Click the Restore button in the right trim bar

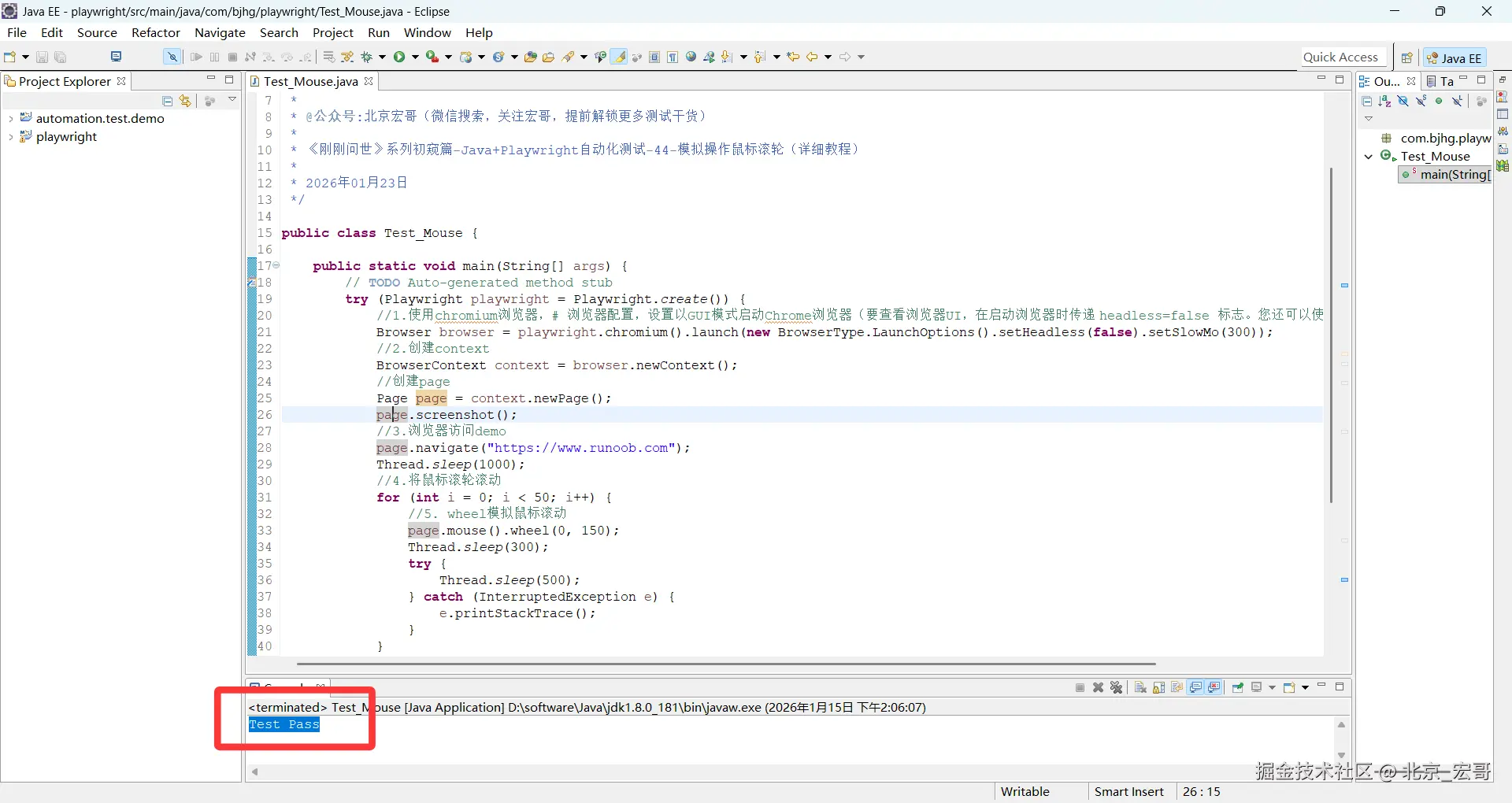click(1503, 80)
